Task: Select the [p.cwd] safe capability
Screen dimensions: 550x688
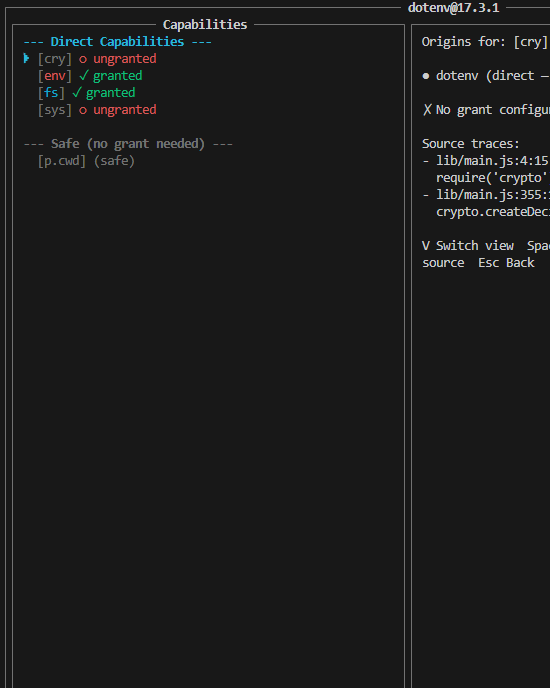Action: [86, 161]
